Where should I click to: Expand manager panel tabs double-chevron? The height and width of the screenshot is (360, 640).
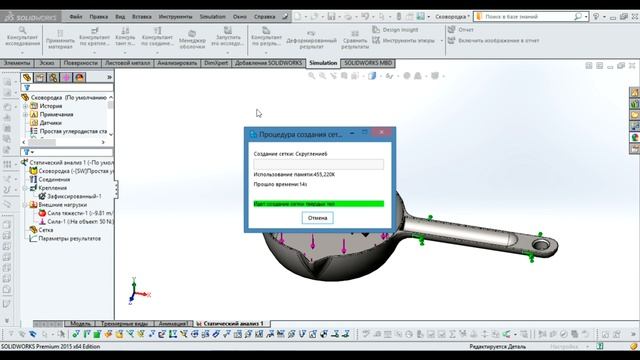pos(109,77)
